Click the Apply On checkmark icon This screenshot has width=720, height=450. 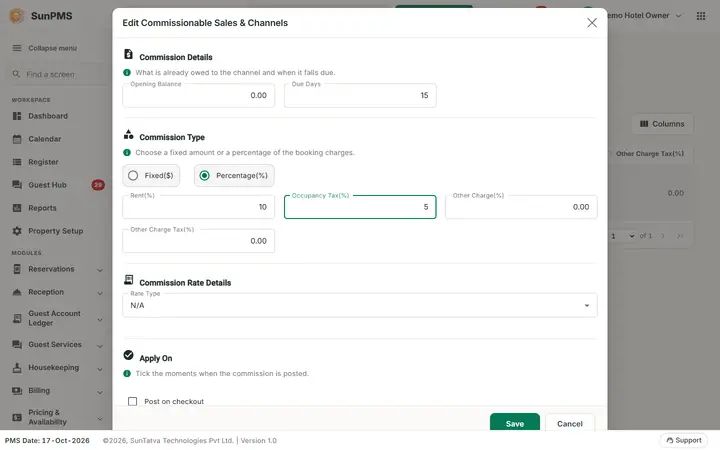point(129,355)
